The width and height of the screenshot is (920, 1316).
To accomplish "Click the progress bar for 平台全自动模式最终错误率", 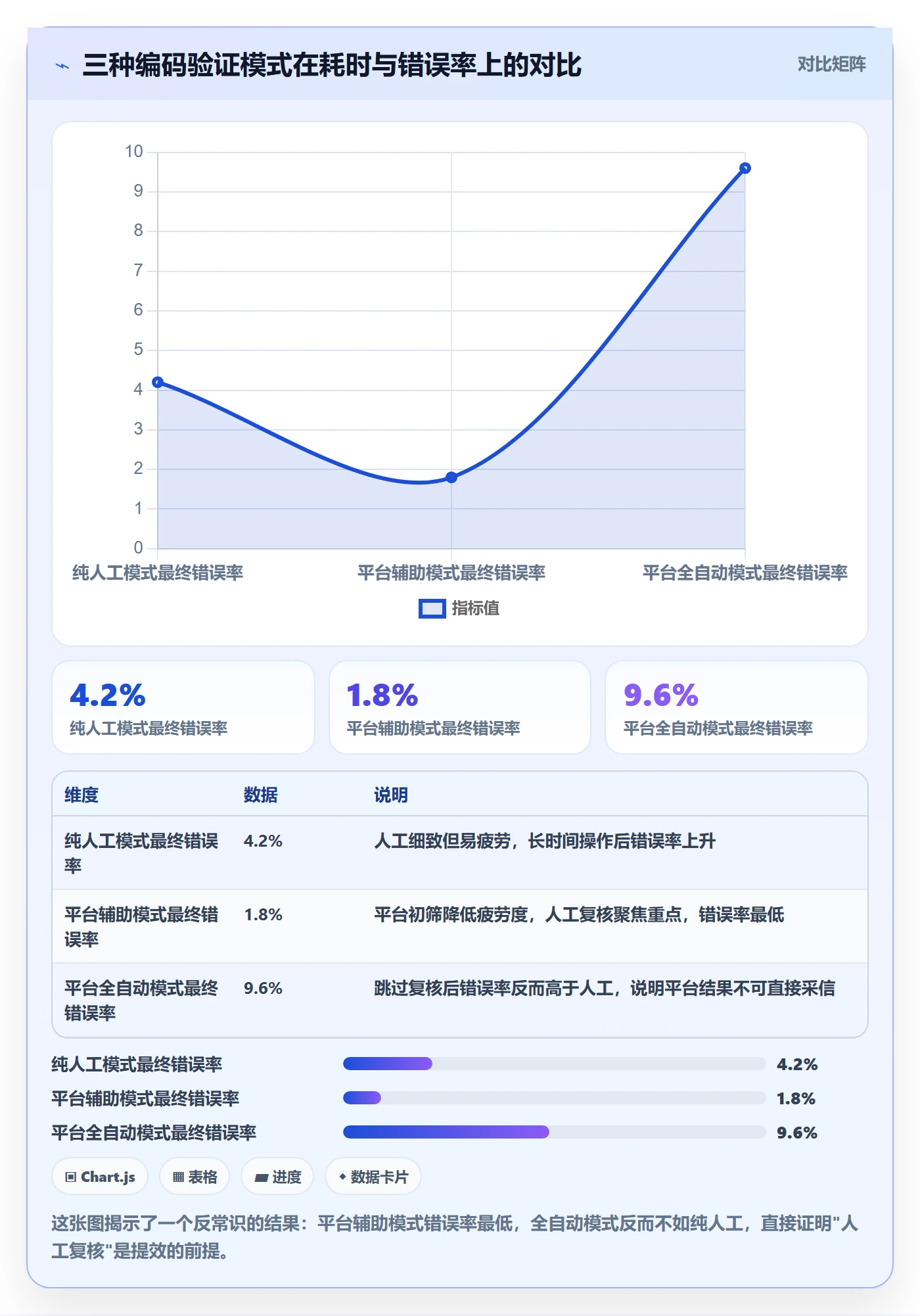I will [x=554, y=1132].
